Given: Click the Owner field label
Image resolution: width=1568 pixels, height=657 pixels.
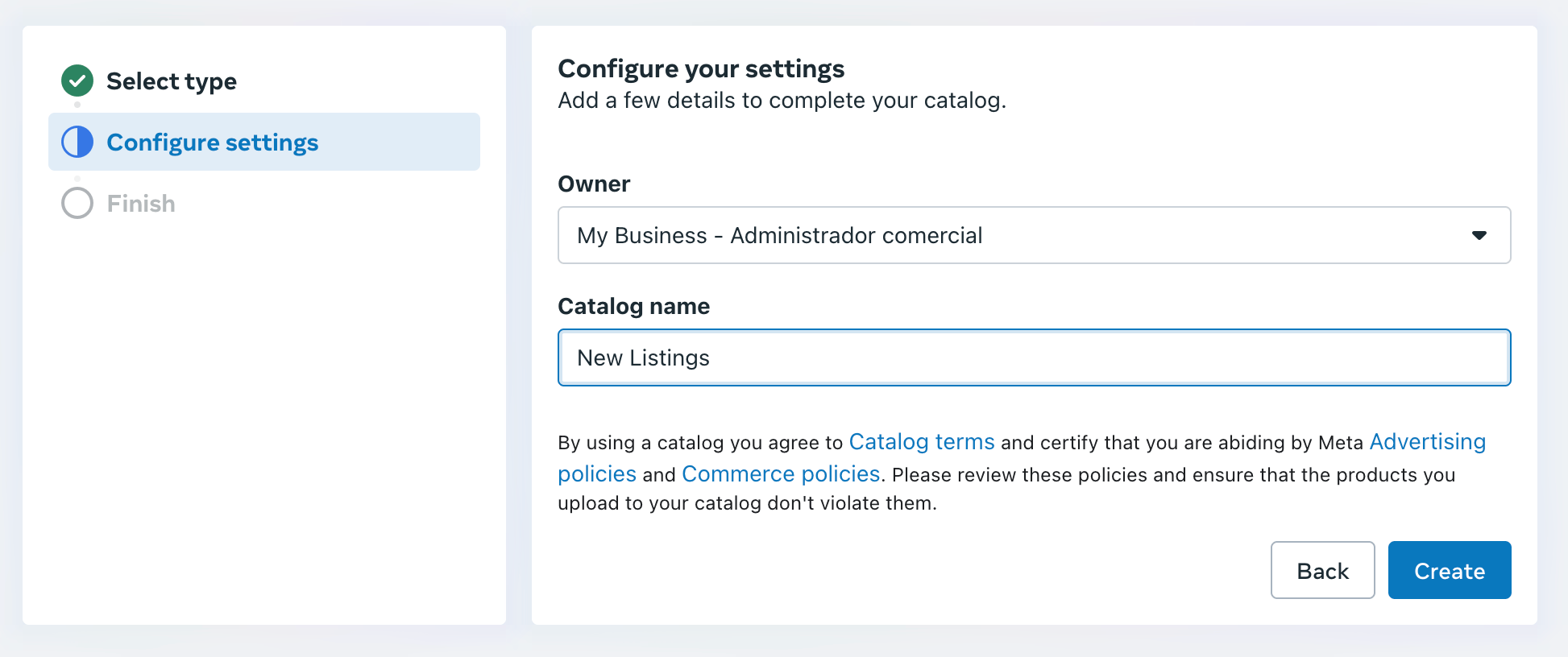Looking at the screenshot, I should (594, 184).
